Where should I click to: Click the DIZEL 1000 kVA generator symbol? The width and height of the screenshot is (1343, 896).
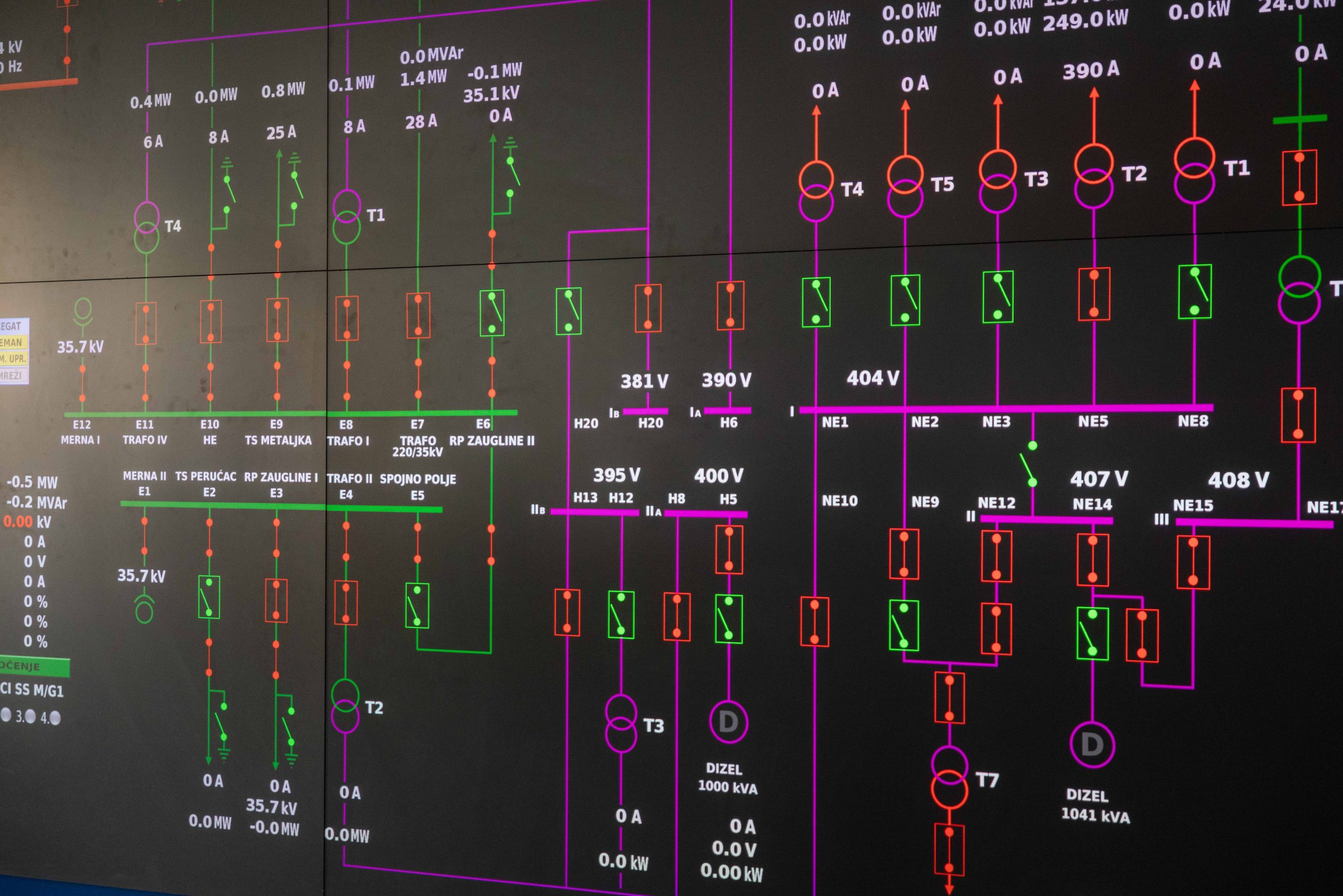click(x=728, y=722)
